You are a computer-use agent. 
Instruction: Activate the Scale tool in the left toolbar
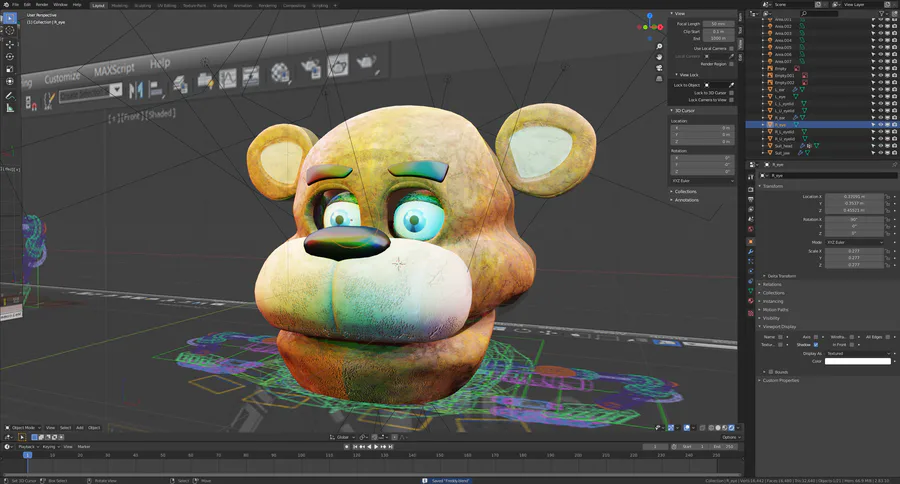tap(10, 69)
